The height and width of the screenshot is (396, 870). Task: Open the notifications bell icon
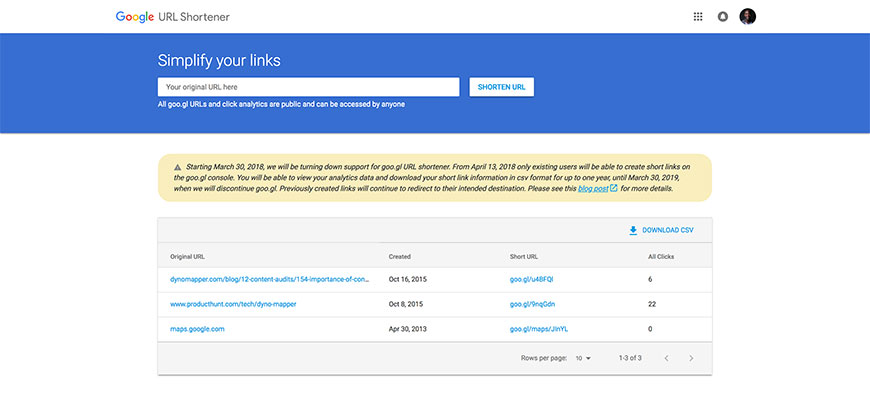click(x=722, y=17)
